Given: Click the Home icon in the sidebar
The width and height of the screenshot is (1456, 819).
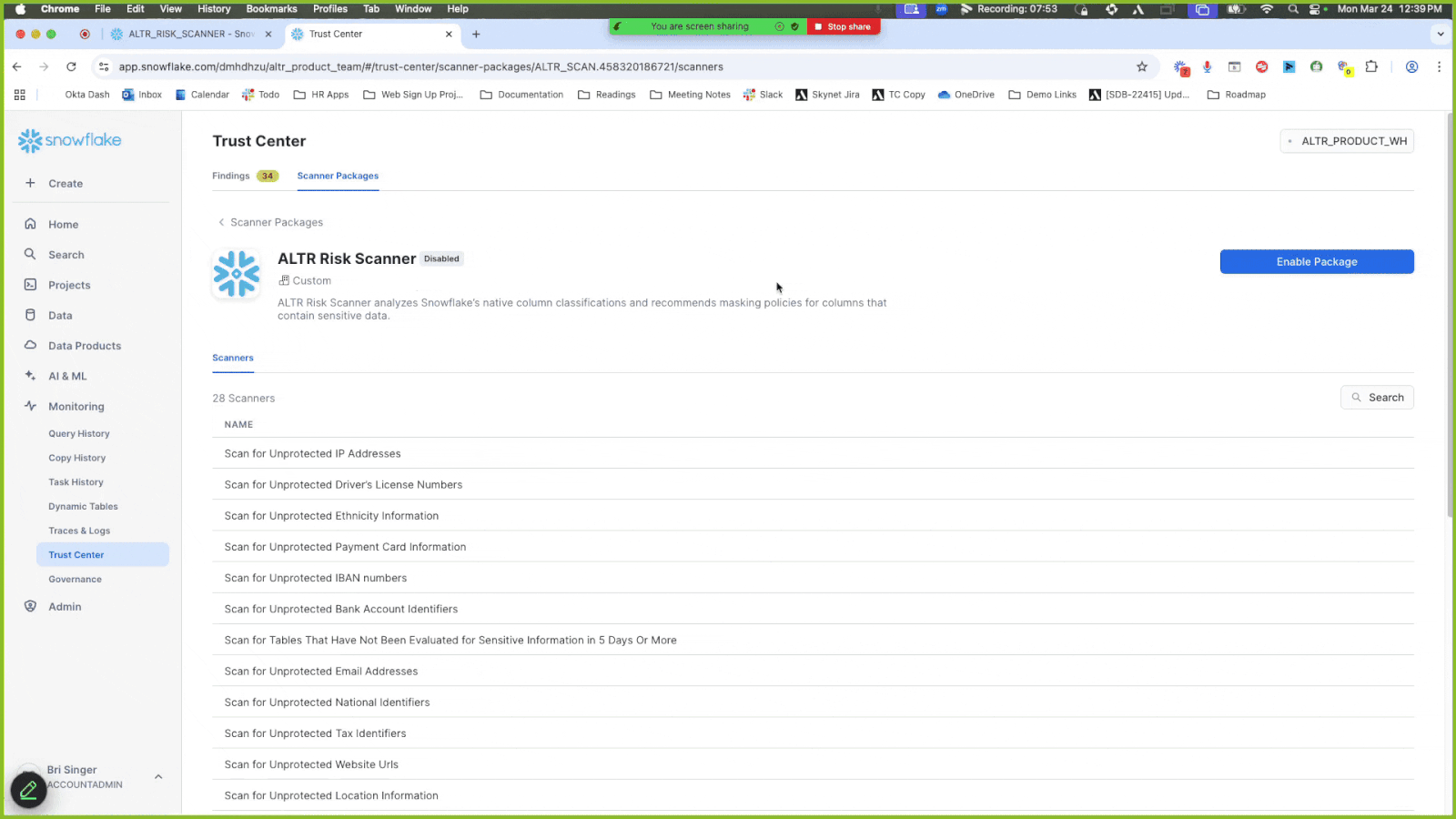Looking at the screenshot, I should (30, 224).
